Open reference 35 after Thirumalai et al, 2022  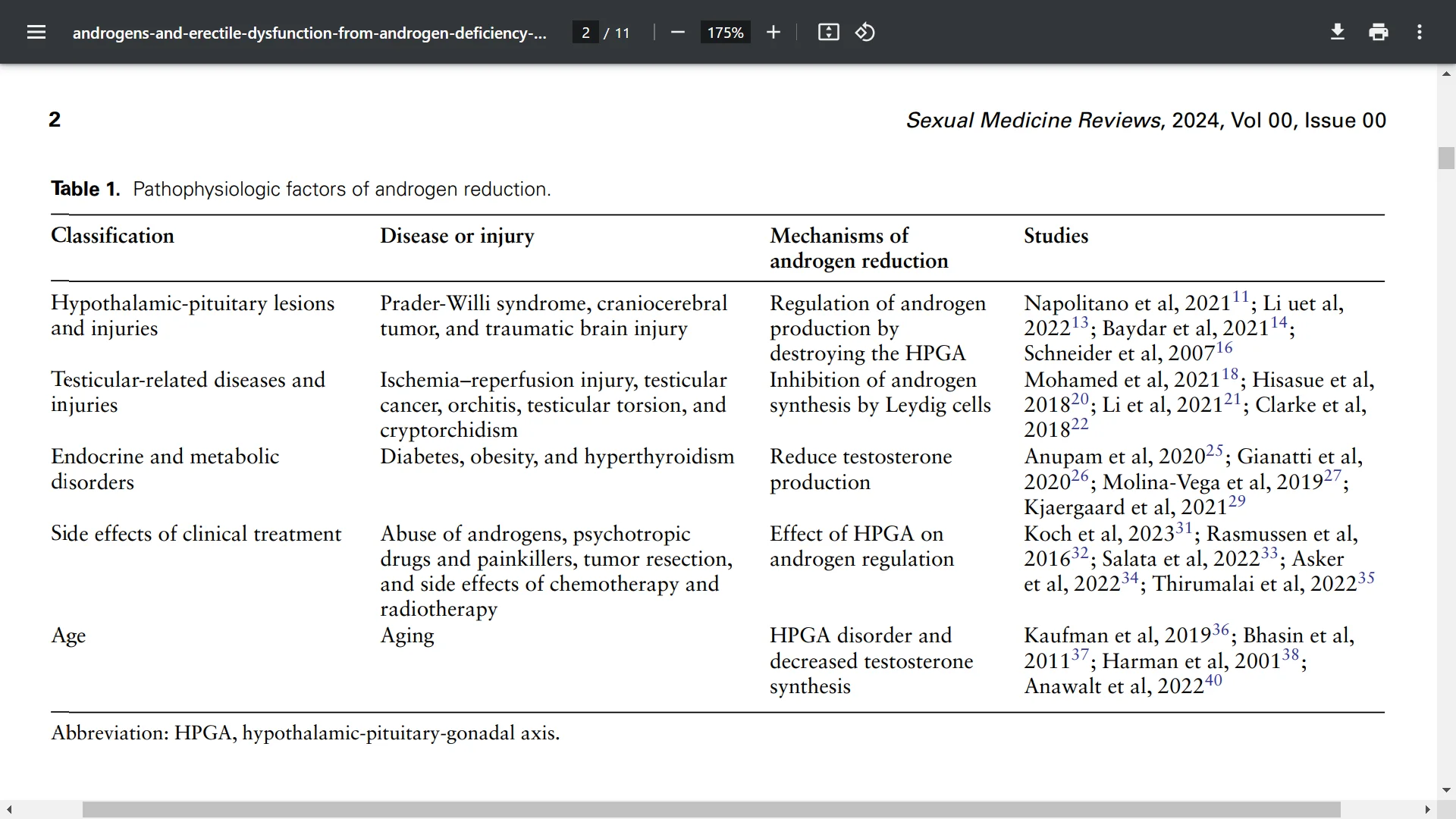click(x=1366, y=578)
